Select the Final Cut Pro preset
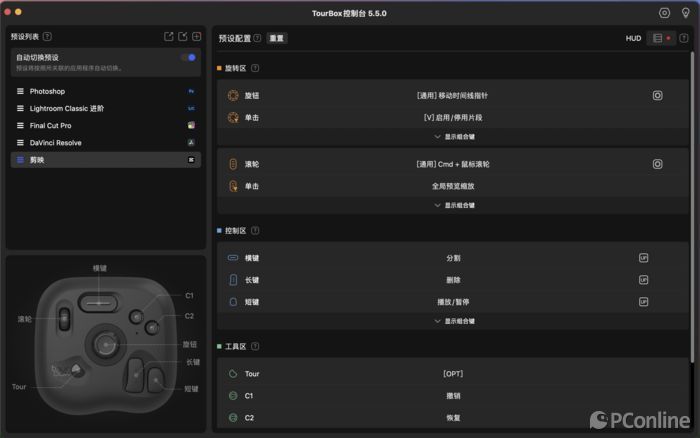Viewport: 700px width, 438px height. click(x=106, y=125)
